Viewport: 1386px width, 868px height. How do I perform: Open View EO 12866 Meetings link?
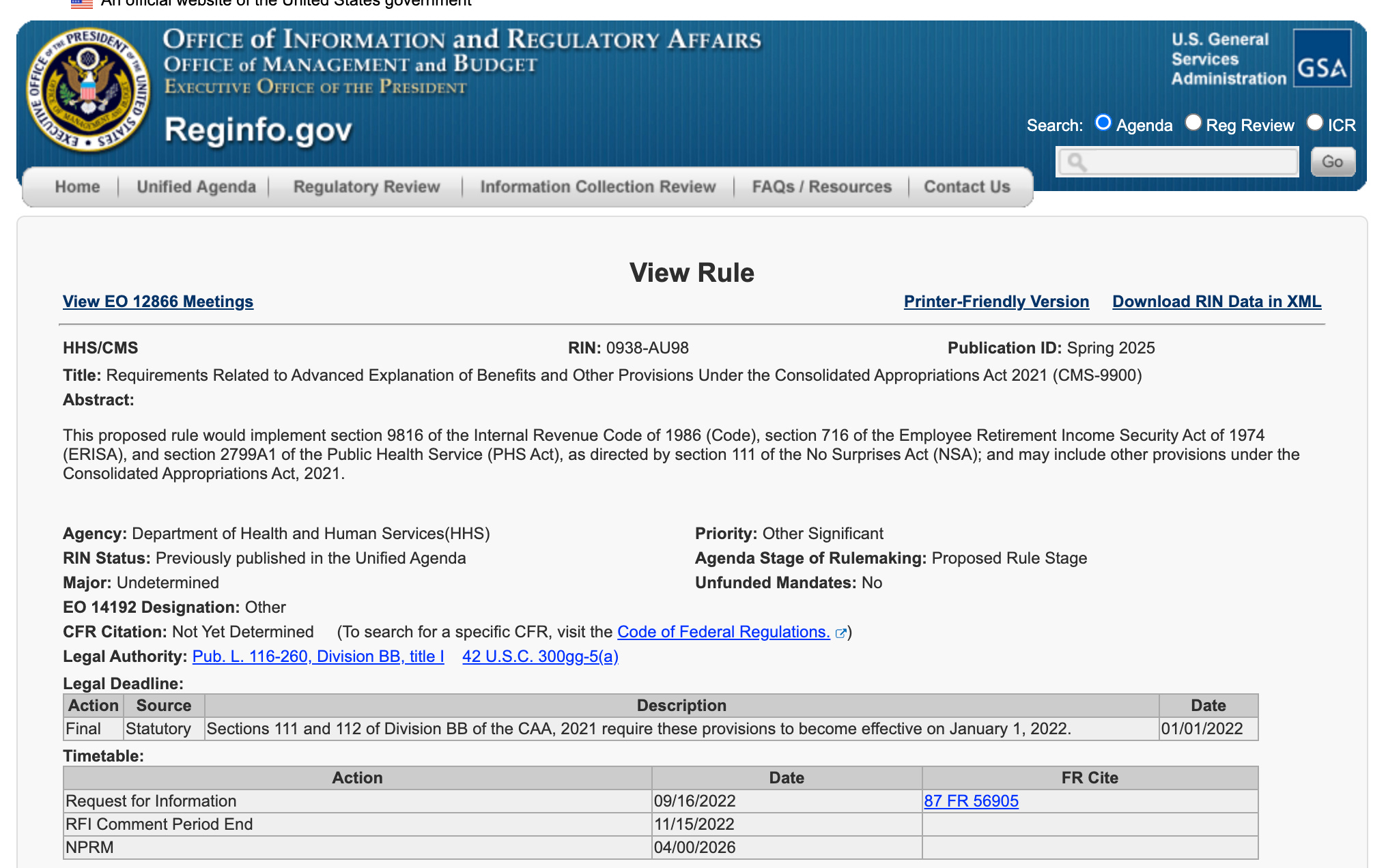158,302
